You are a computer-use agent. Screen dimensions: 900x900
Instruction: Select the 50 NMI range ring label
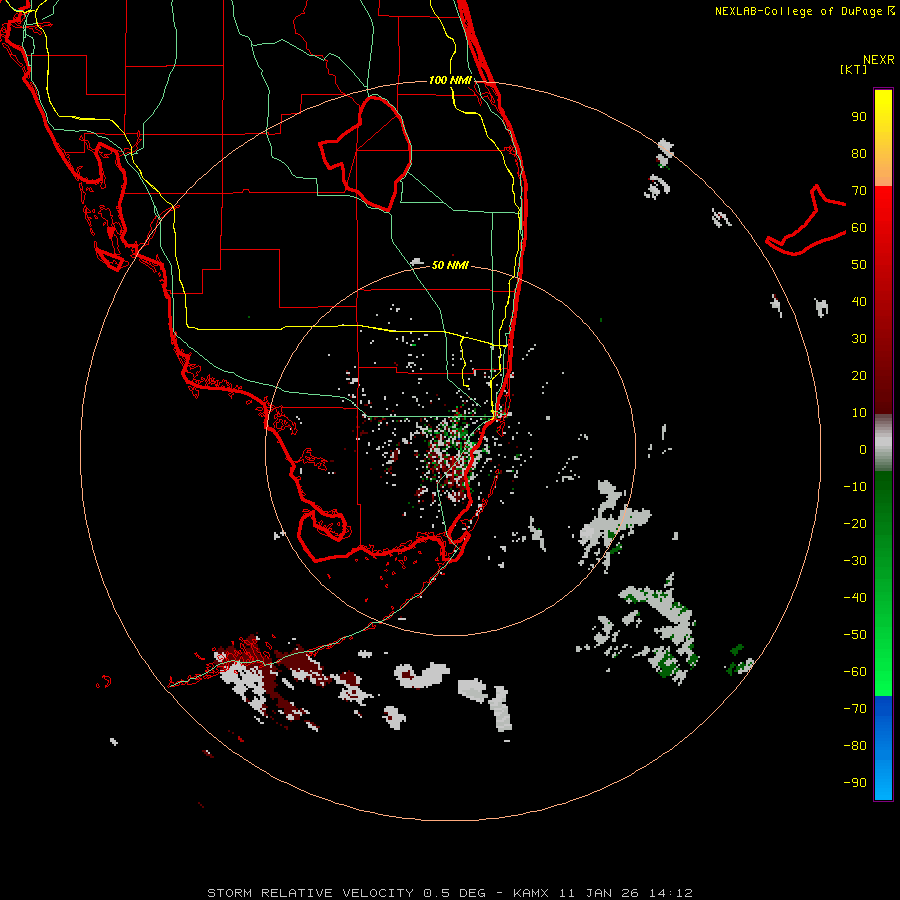coord(450,265)
